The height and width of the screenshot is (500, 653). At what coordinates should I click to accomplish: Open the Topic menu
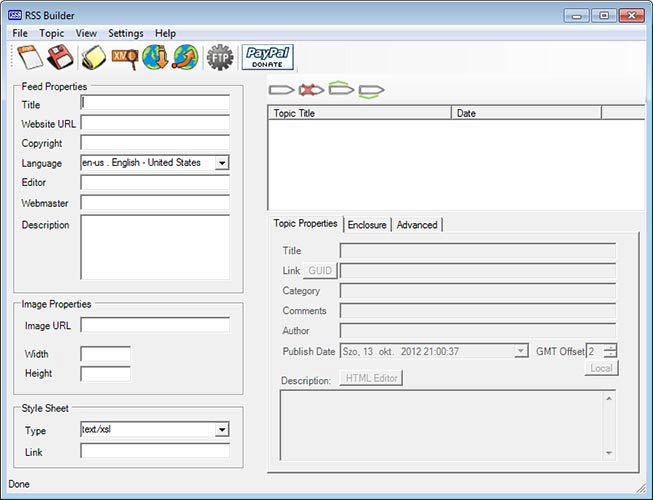click(x=52, y=33)
